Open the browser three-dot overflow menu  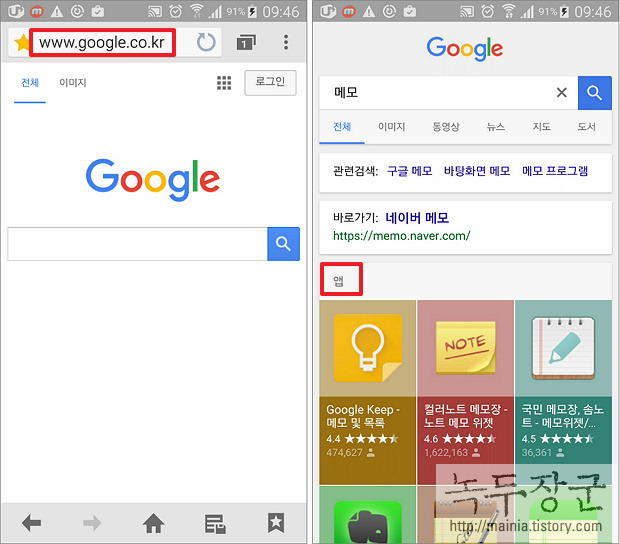286,42
